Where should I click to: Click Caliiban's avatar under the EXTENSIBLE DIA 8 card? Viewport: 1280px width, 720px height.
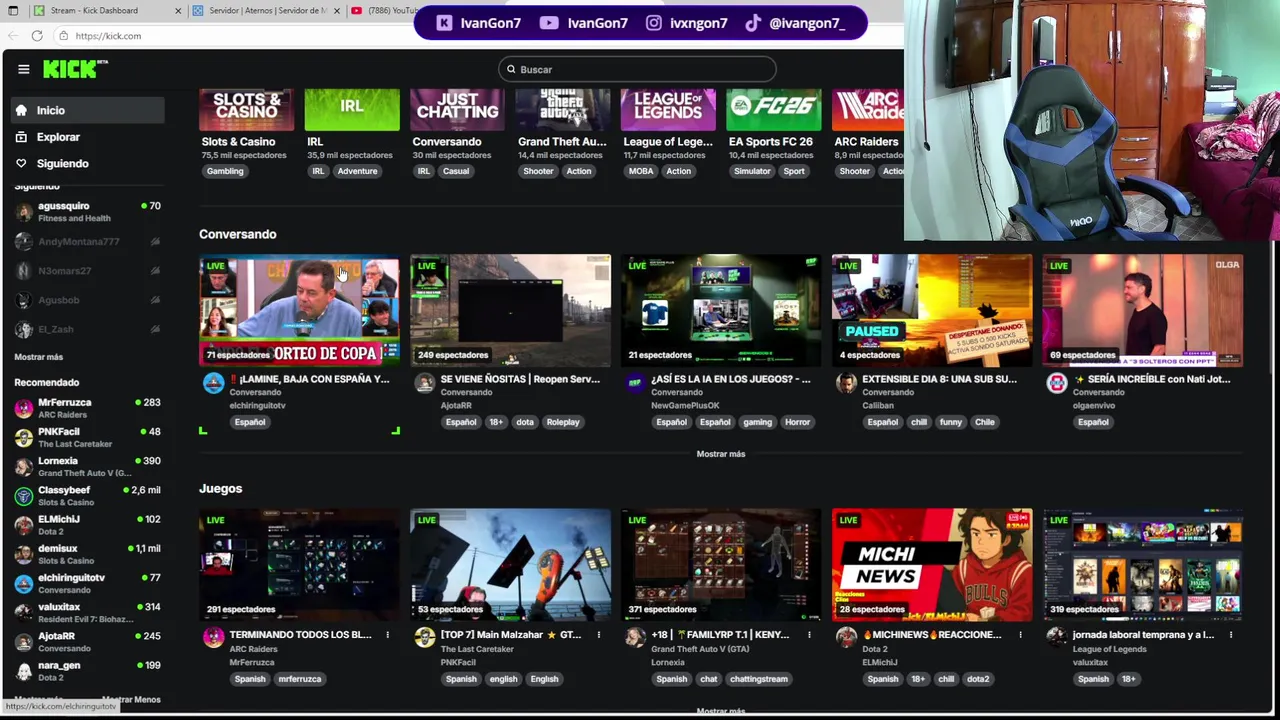click(x=846, y=383)
